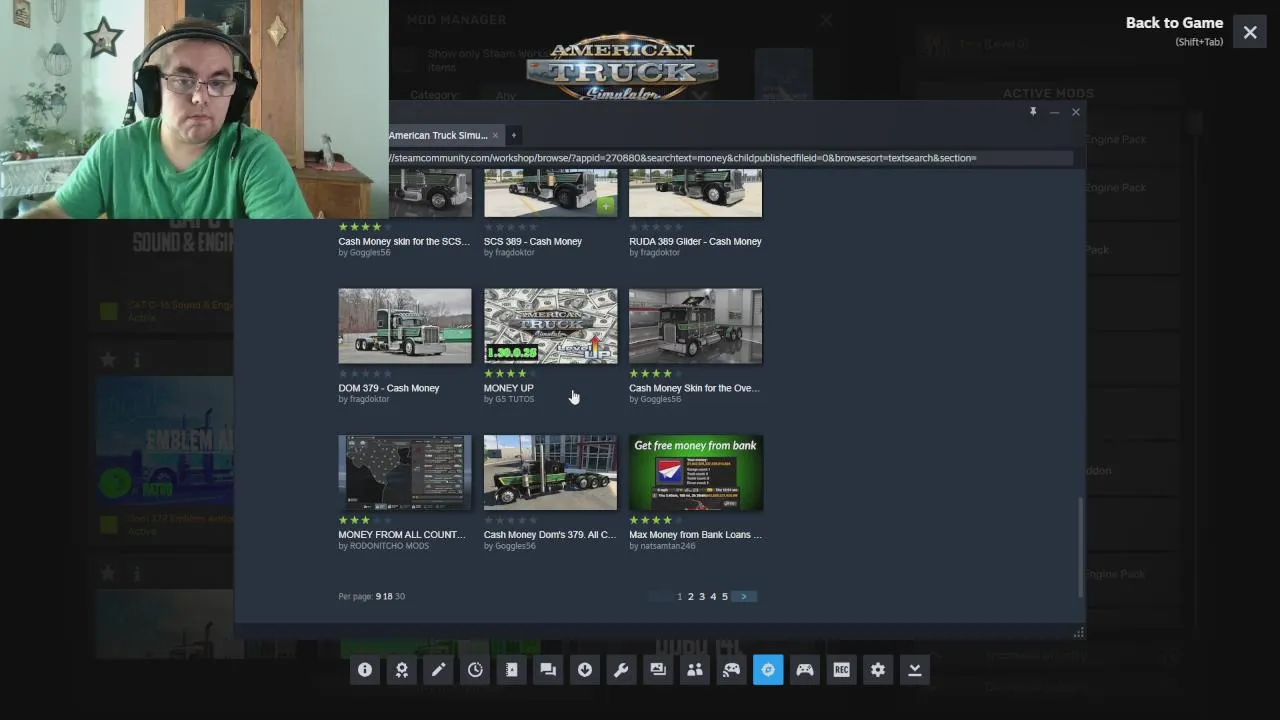Go to results page 4
The image size is (1280, 720).
tap(713, 596)
